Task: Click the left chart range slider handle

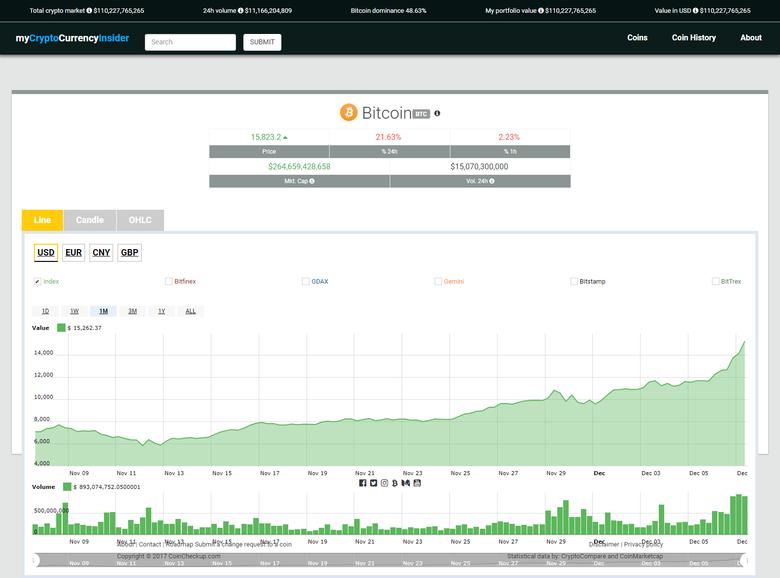Action: click(x=33, y=561)
